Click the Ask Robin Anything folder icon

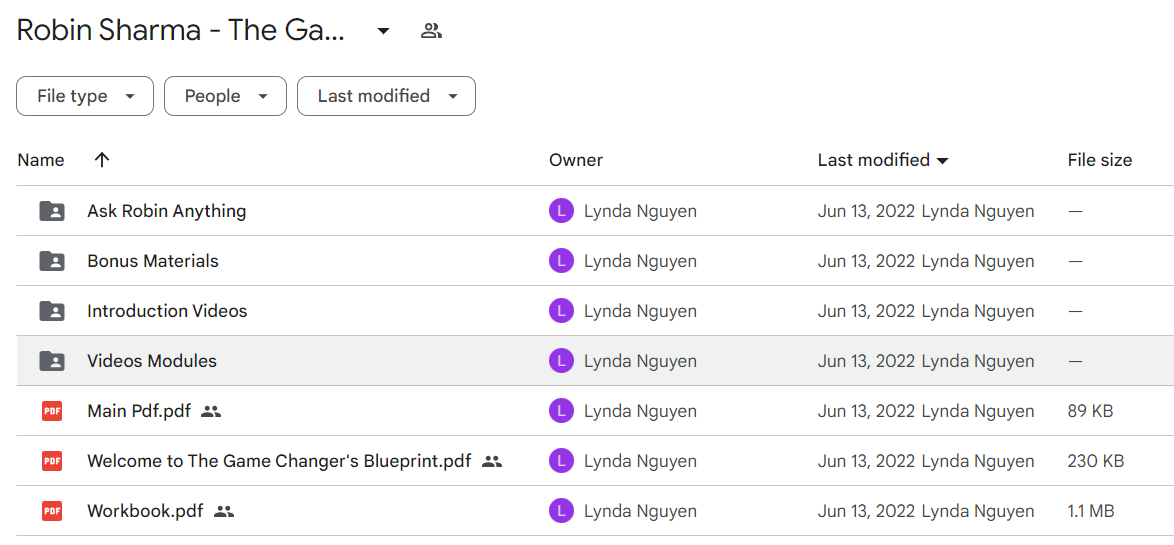pyautogui.click(x=52, y=211)
